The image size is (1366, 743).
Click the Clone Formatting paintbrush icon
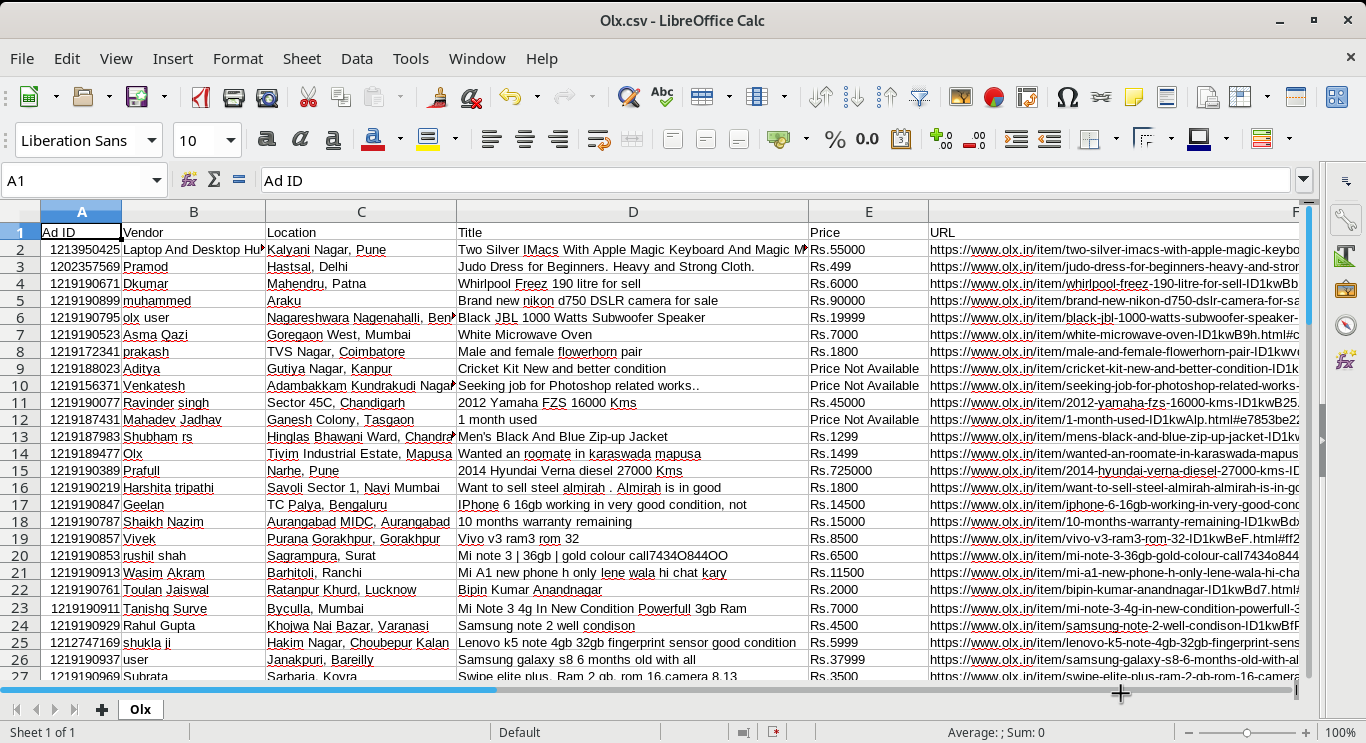[436, 97]
